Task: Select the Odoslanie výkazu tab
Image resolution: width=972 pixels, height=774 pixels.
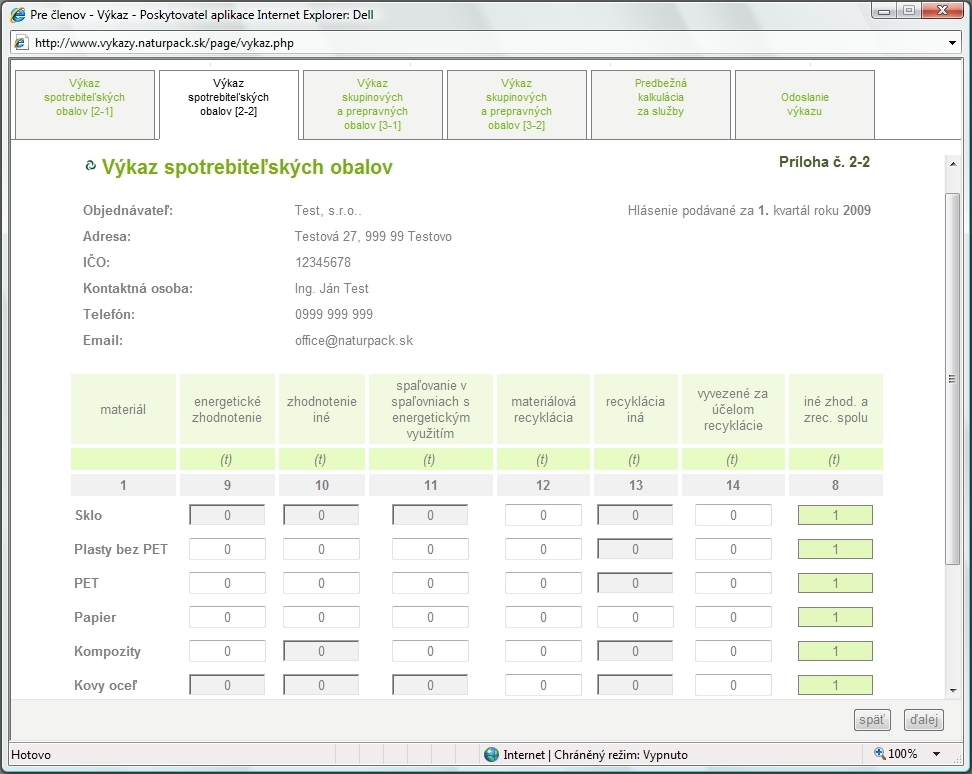Action: [805, 105]
